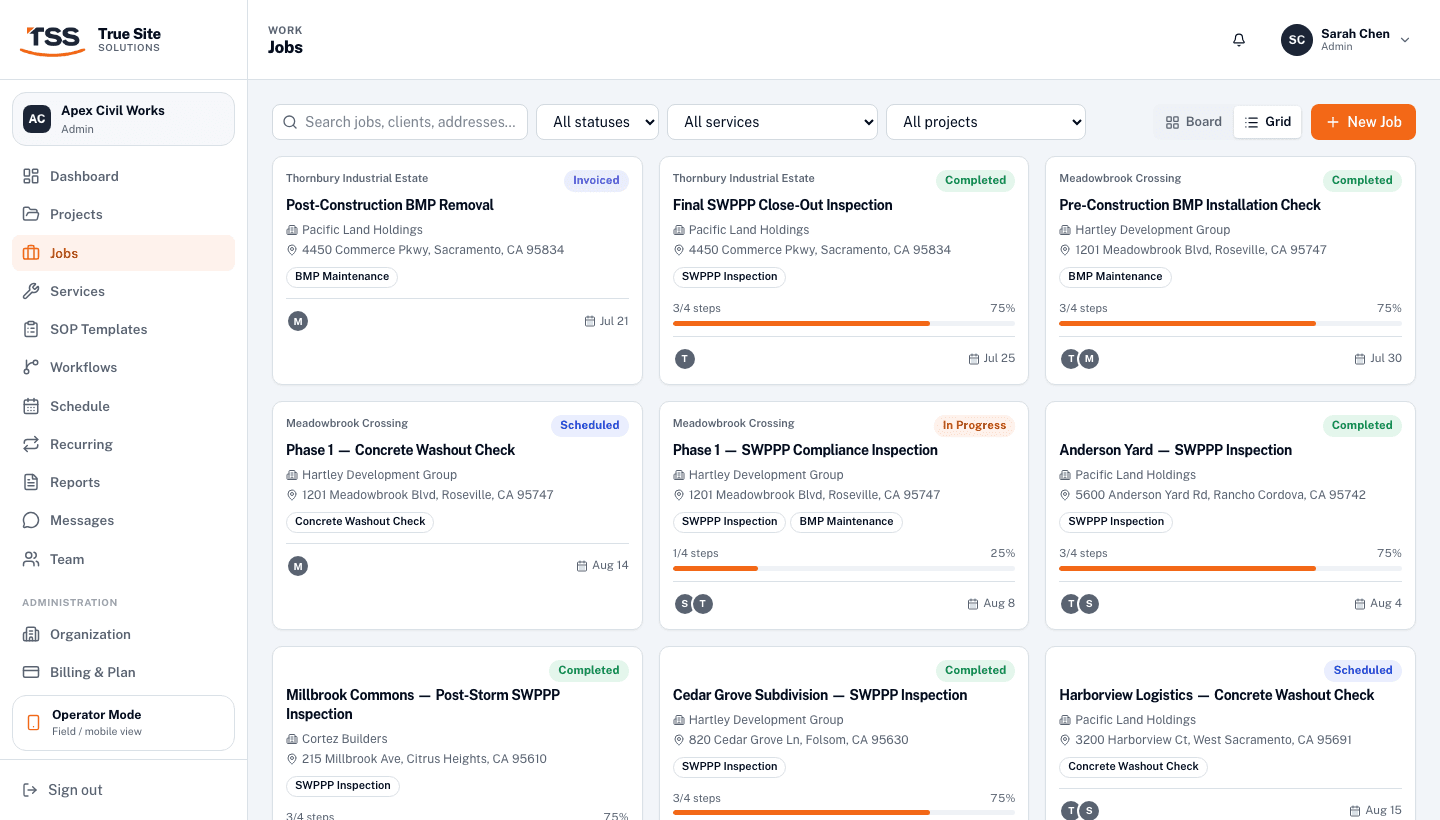
Task: Open Organization administration page
Action: (x=123, y=634)
